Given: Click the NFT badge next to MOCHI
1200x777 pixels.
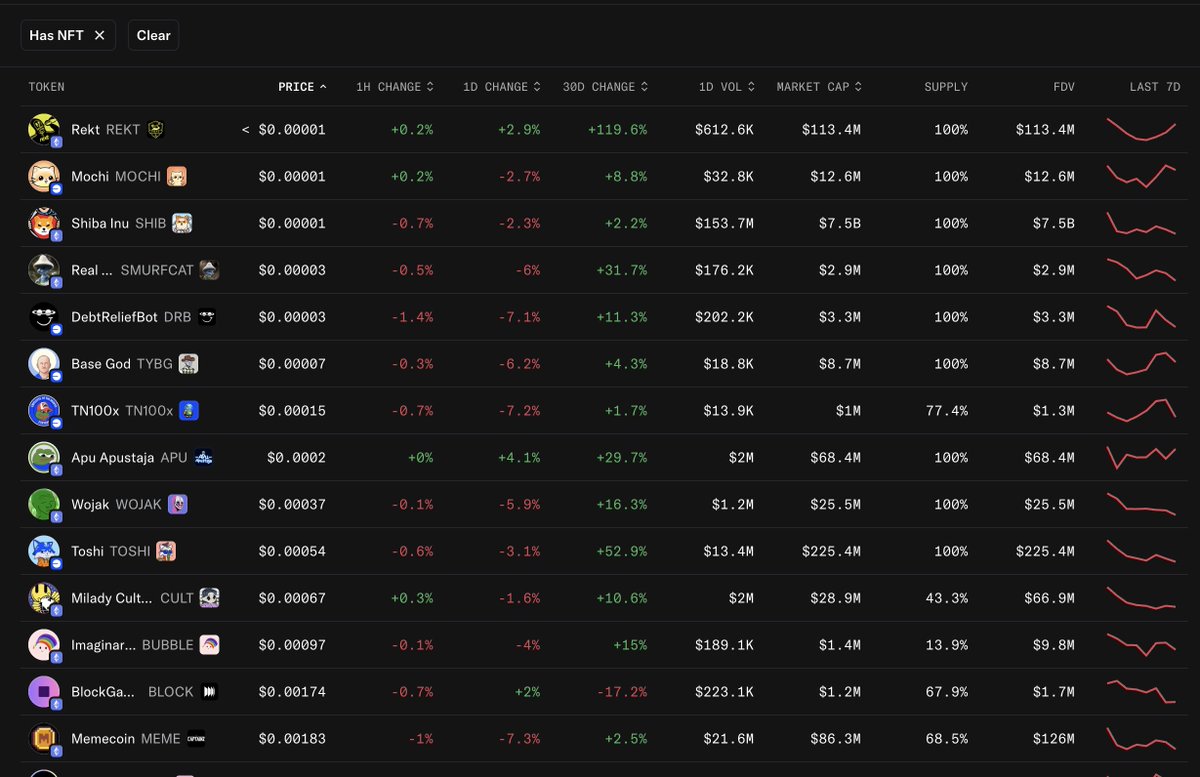Looking at the screenshot, I should point(177,177).
